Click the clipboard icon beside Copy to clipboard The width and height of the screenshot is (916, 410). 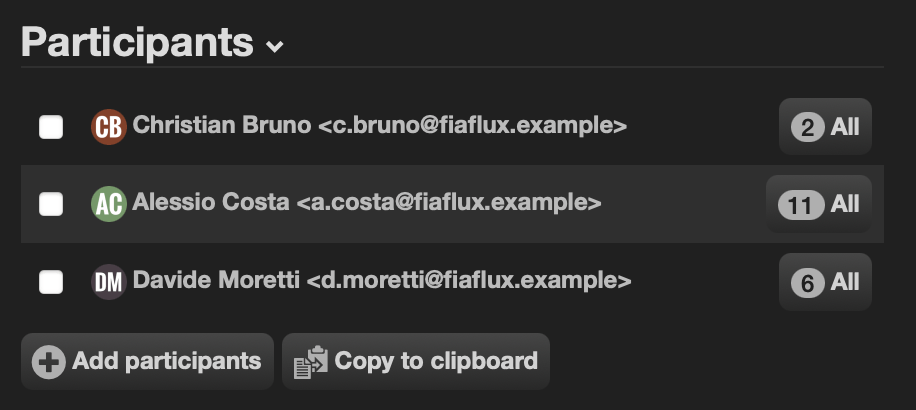pyautogui.click(x=311, y=362)
